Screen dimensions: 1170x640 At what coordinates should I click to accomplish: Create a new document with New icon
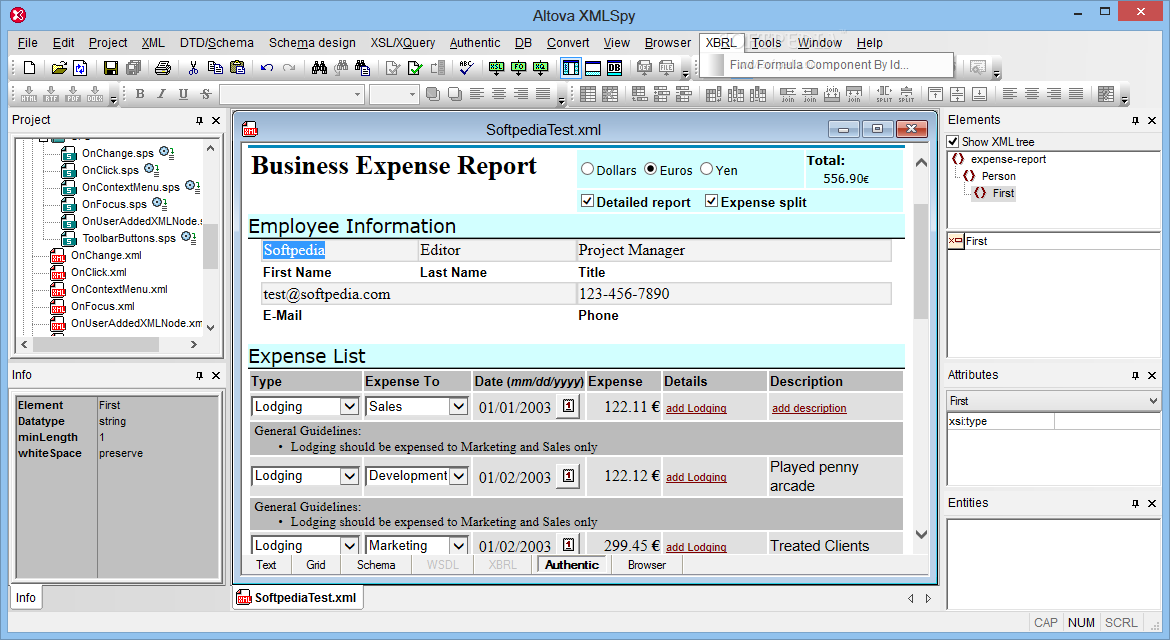[30, 68]
